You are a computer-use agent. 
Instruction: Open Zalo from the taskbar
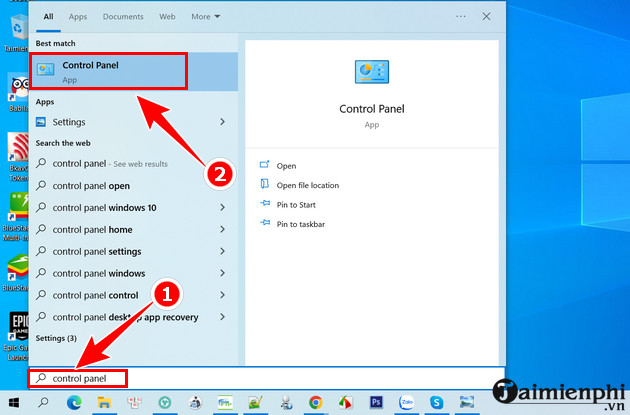click(407, 402)
